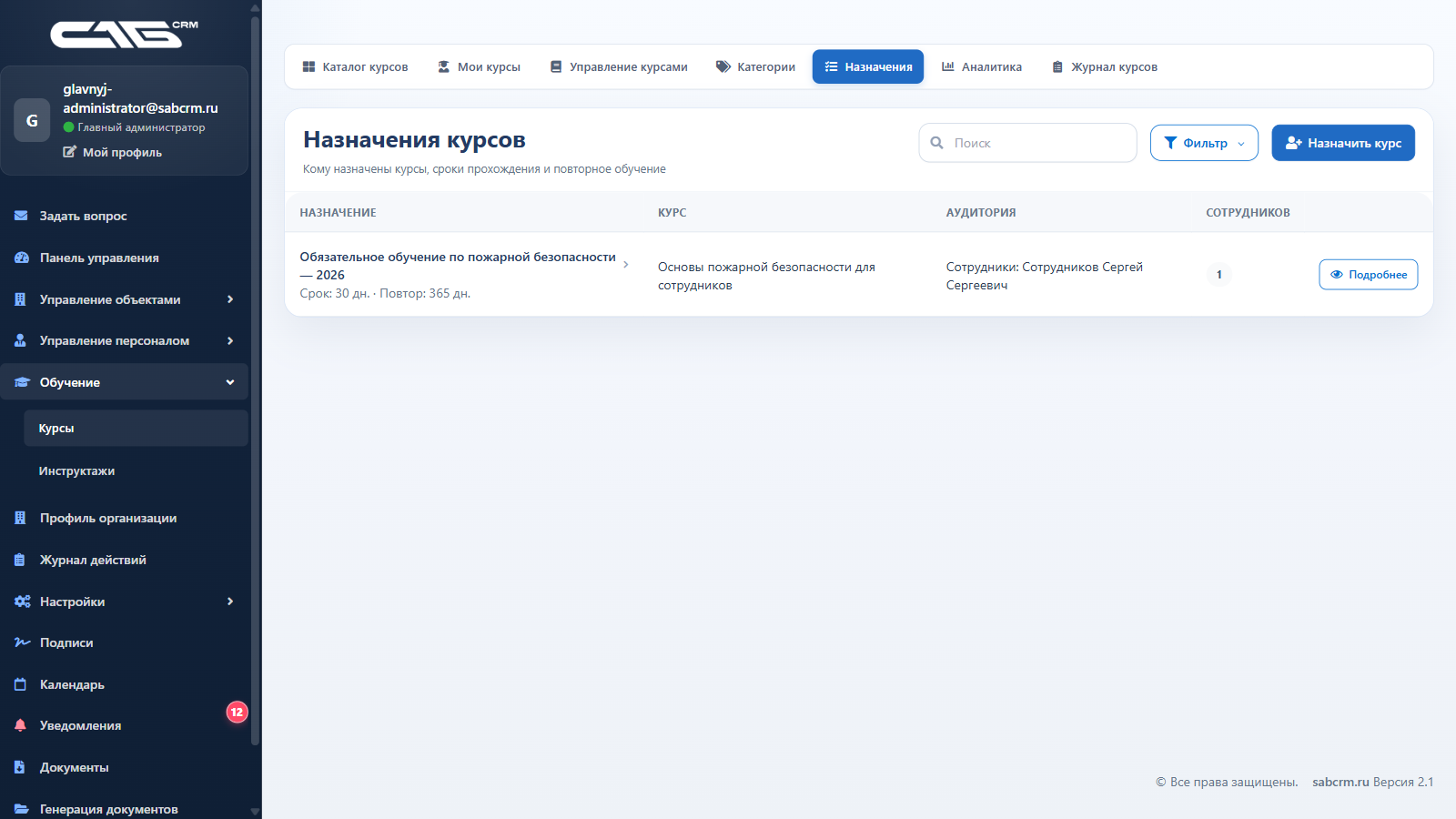Viewport: 1456px width, 819px height.
Task: Click the course cell "Основы пожарной безопасности для сотрудников"
Action: point(766,276)
